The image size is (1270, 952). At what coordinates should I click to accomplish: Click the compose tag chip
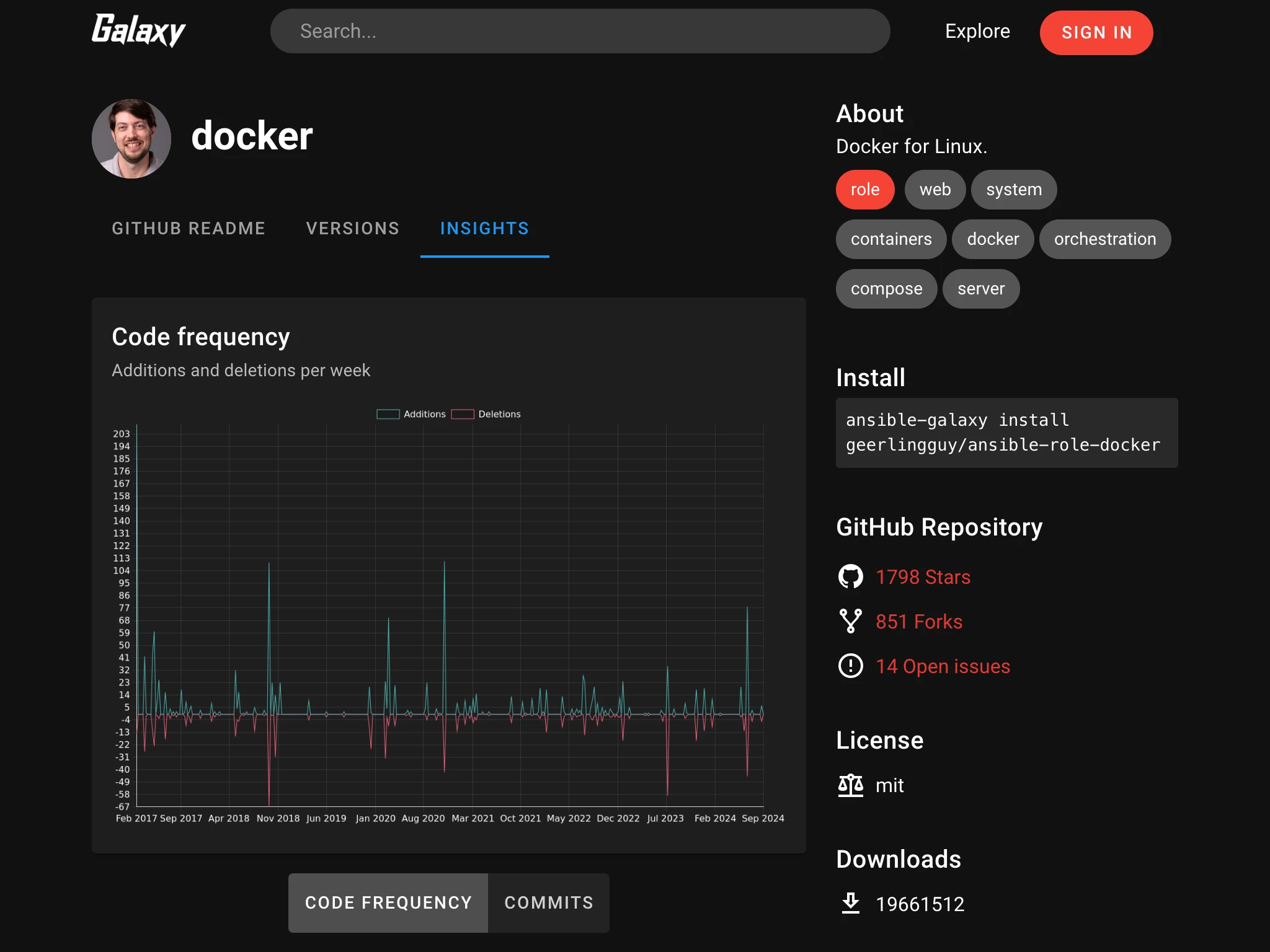click(x=886, y=289)
